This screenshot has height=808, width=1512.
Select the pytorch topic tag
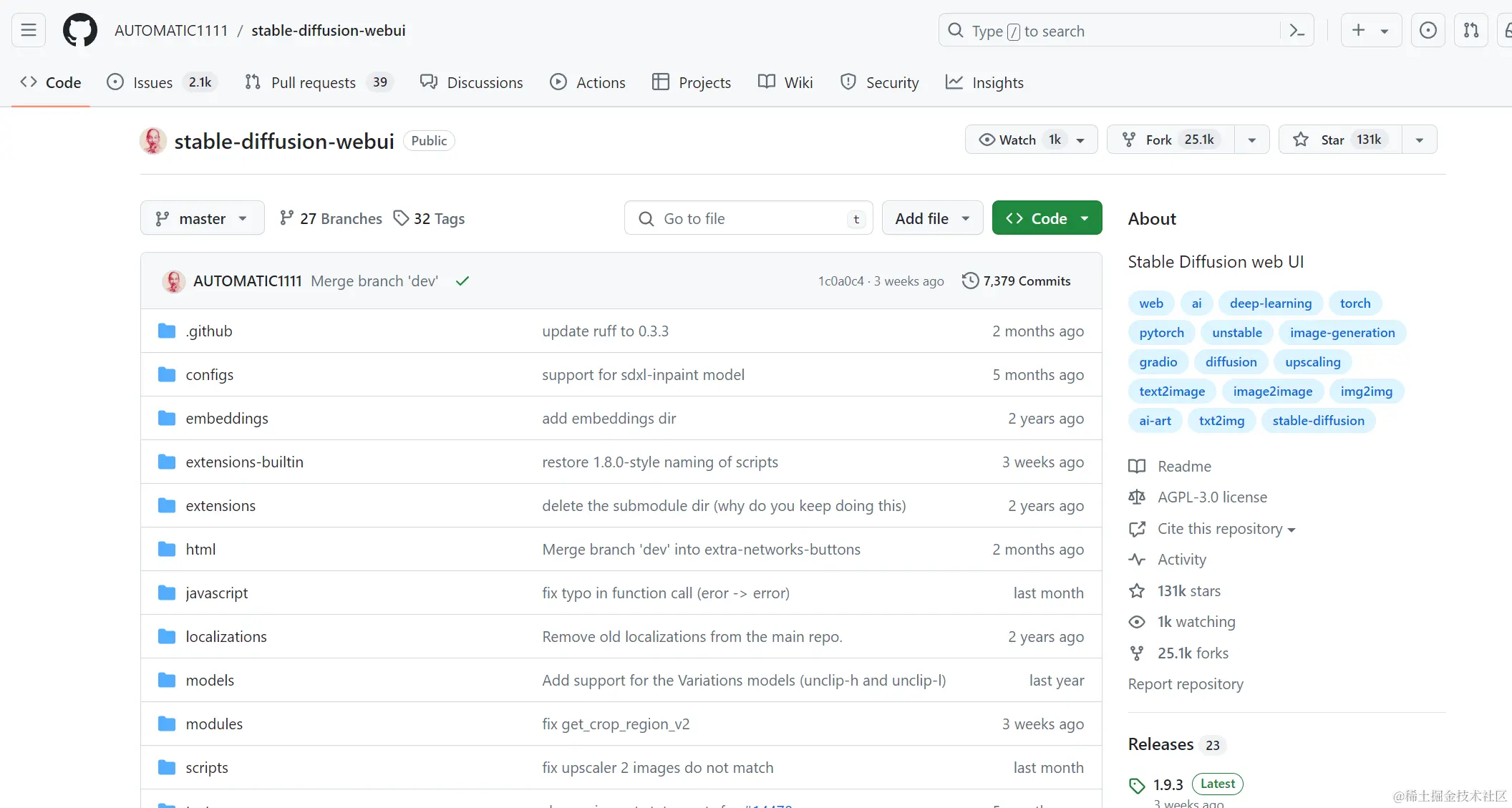(x=1161, y=333)
